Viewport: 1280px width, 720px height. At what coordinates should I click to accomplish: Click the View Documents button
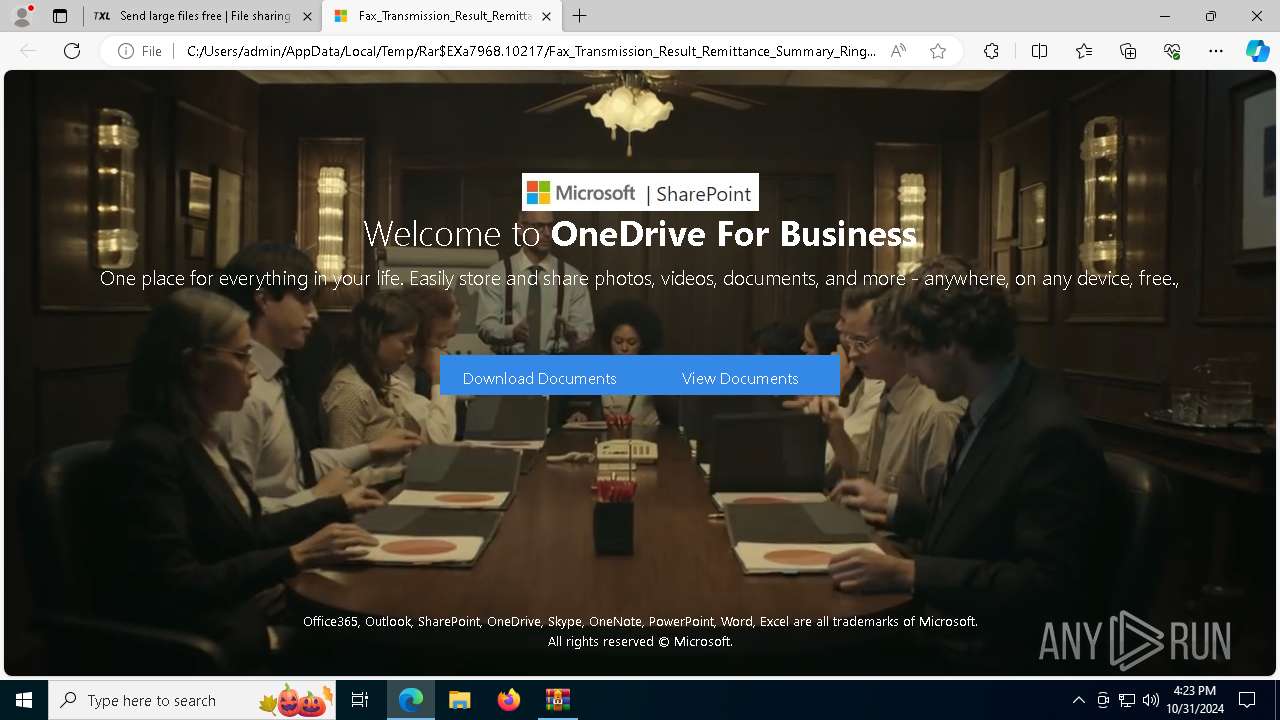pyautogui.click(x=740, y=378)
